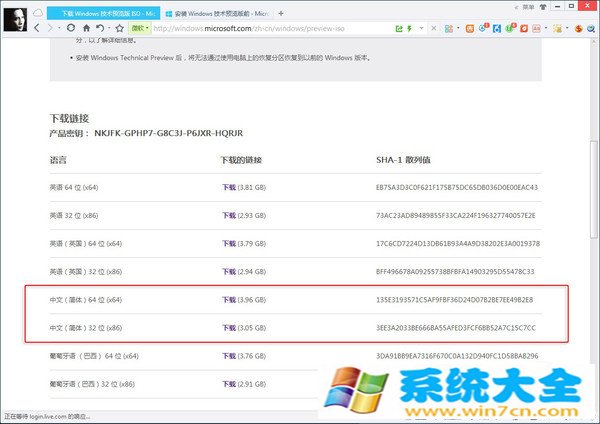Click SHA-1 hash starting with 73AC23AD
The width and height of the screenshot is (600, 424).
click(x=456, y=215)
